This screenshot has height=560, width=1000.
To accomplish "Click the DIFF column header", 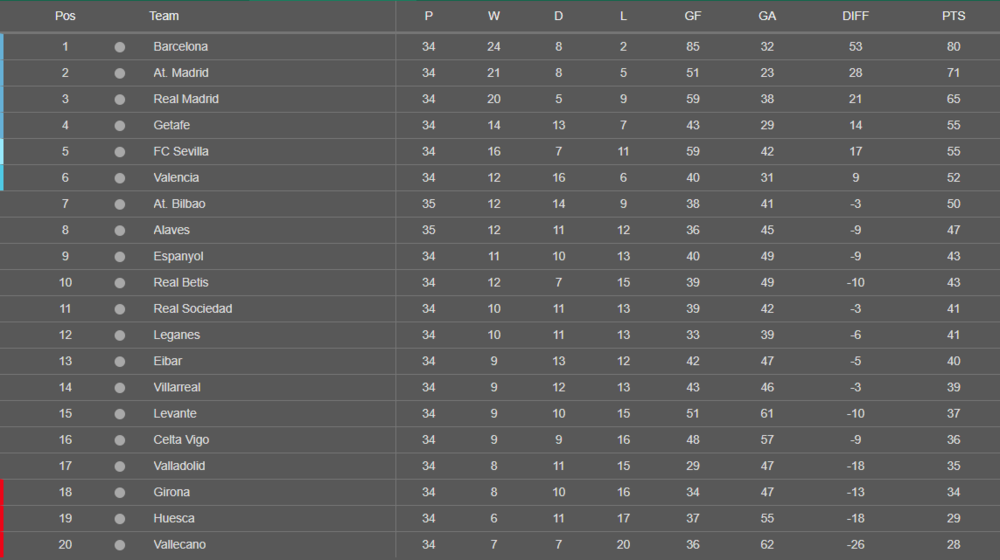I will click(x=855, y=16).
